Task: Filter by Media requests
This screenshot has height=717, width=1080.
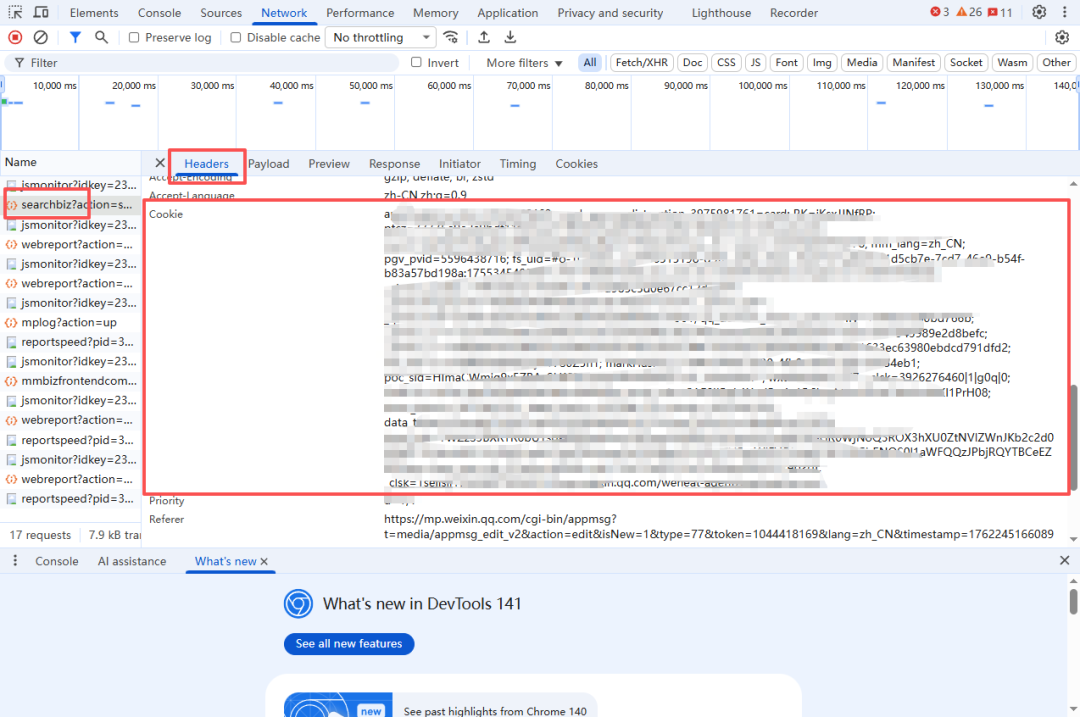Action: tap(862, 62)
